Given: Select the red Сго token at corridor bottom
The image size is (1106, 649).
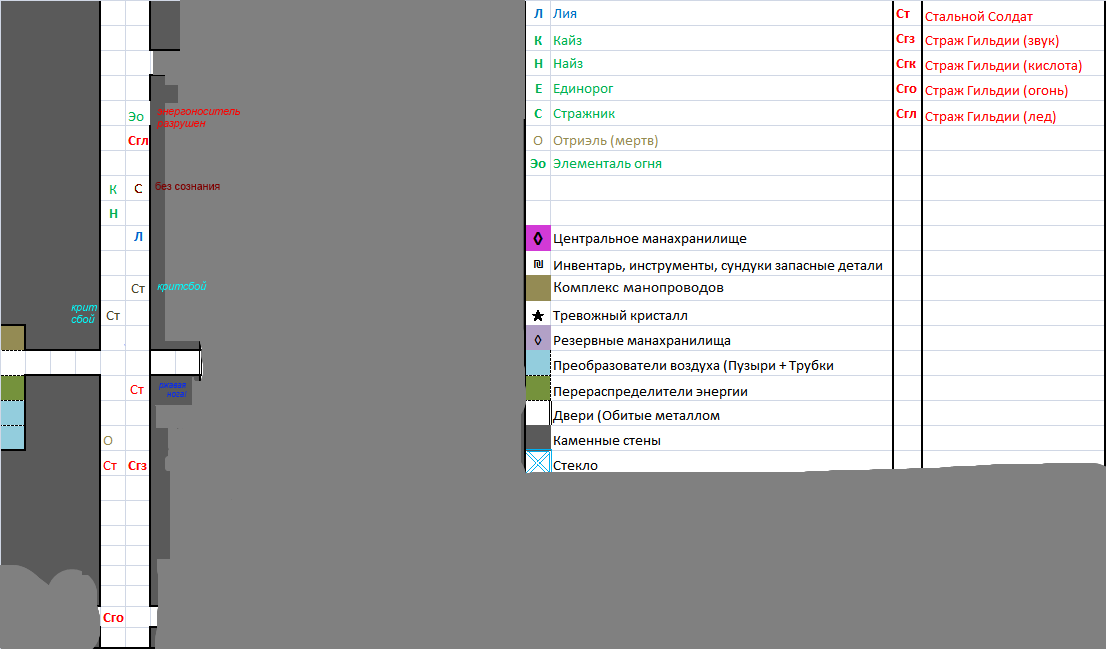Looking at the screenshot, I should click(113, 617).
